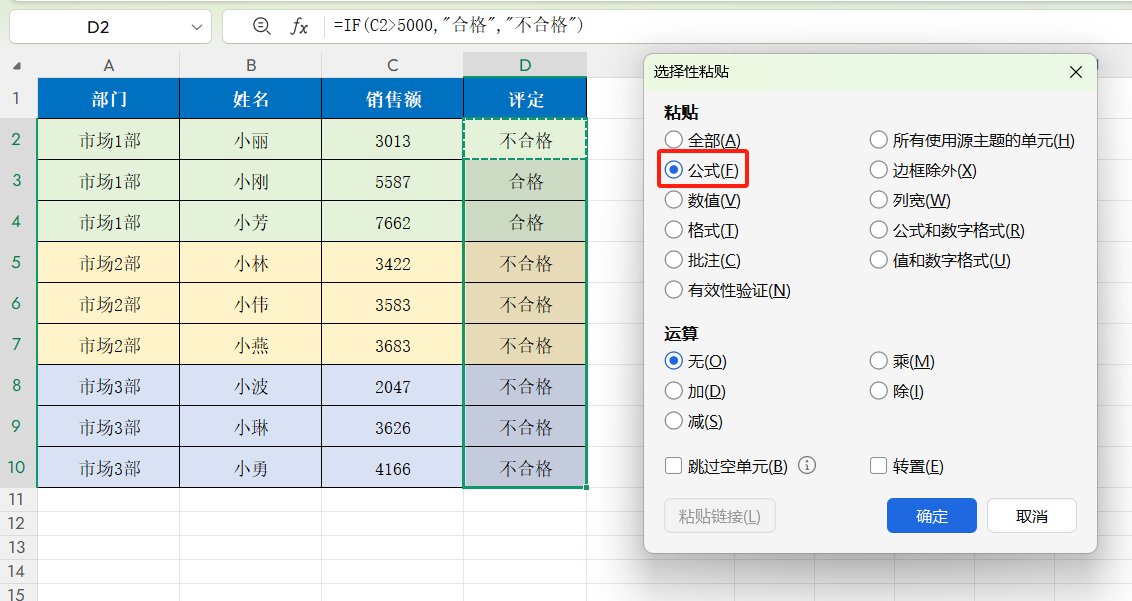Select the 列宽 paste option

click(879, 199)
